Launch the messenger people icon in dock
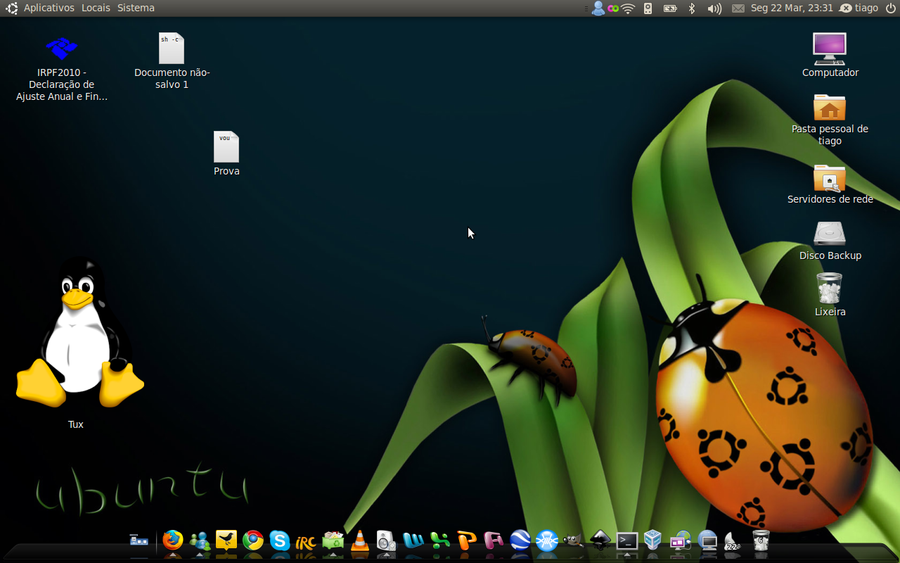The width and height of the screenshot is (900, 563). click(199, 541)
